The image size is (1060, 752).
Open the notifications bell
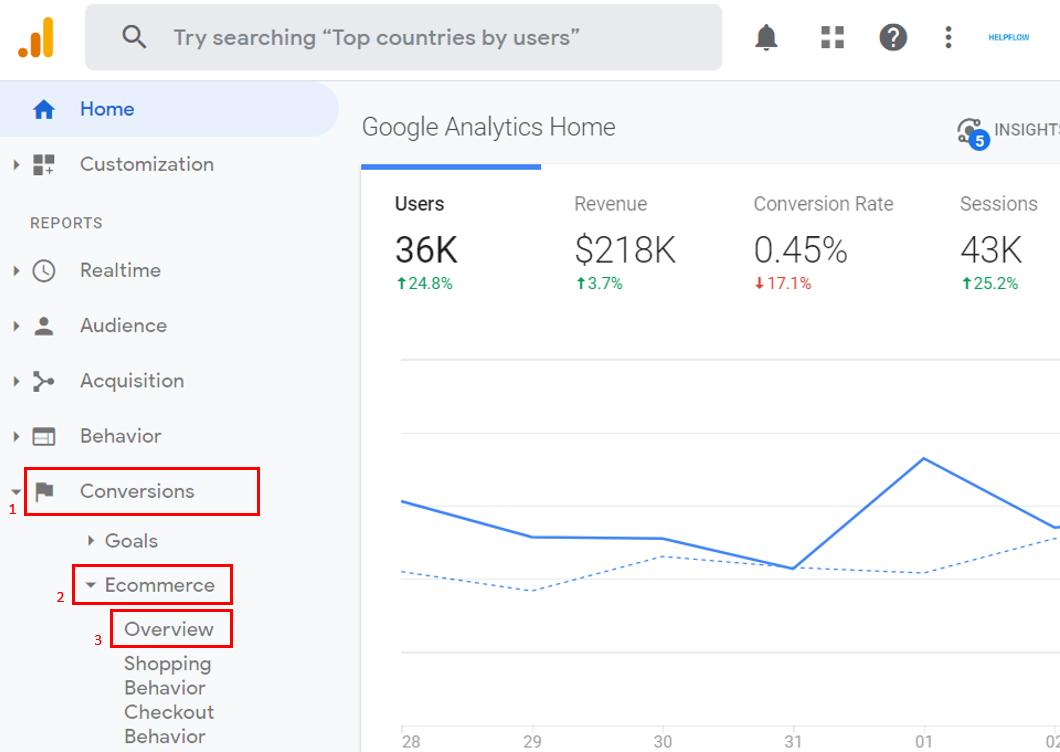(766, 37)
